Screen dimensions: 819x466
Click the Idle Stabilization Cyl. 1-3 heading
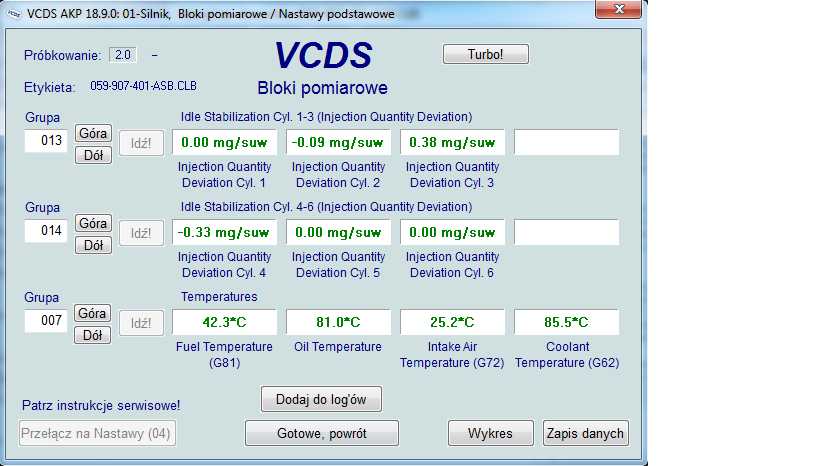(326, 116)
